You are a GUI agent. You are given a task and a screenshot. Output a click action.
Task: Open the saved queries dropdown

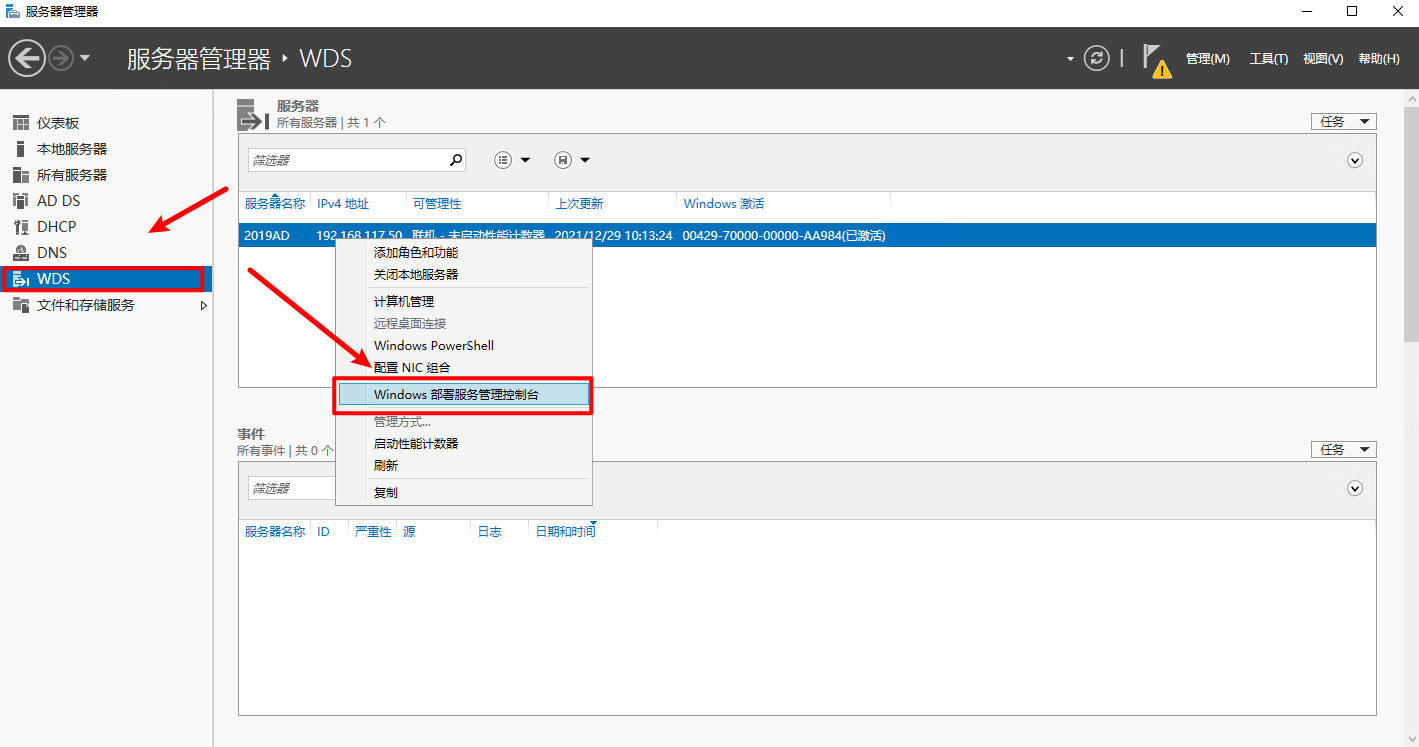pyautogui.click(x=572, y=160)
